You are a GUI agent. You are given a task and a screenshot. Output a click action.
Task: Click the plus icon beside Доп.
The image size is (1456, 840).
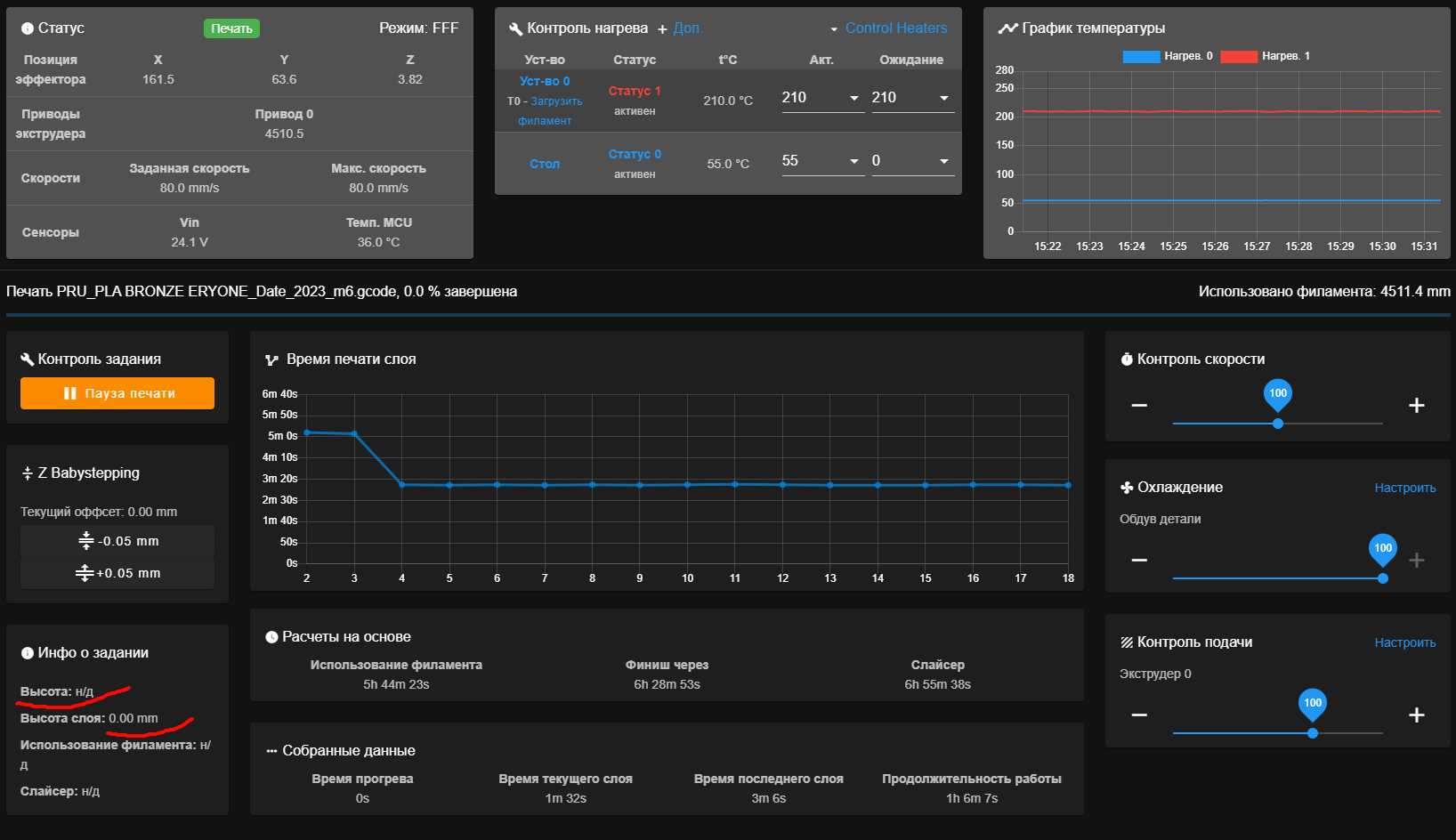[x=662, y=29]
